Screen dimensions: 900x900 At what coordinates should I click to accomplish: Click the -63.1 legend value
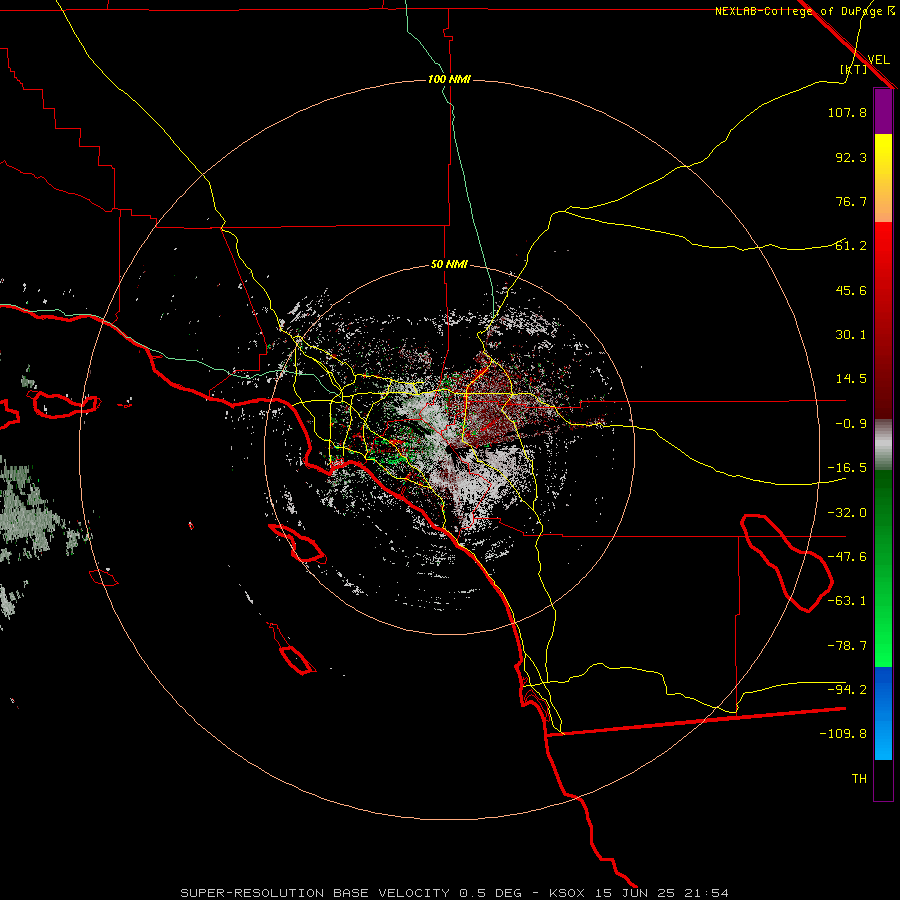(x=847, y=601)
